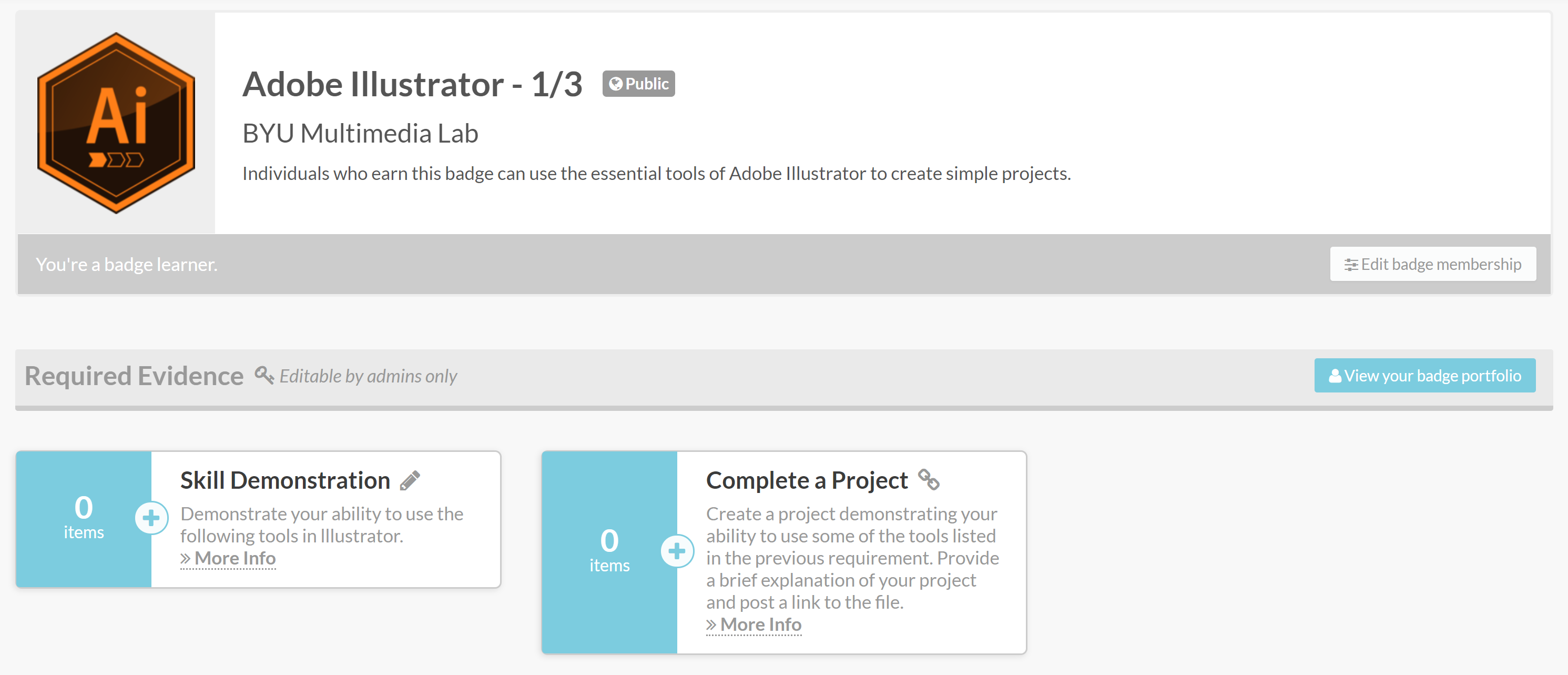Click the plus icon on Skill Demonstration
The width and height of the screenshot is (1568, 675).
click(151, 518)
